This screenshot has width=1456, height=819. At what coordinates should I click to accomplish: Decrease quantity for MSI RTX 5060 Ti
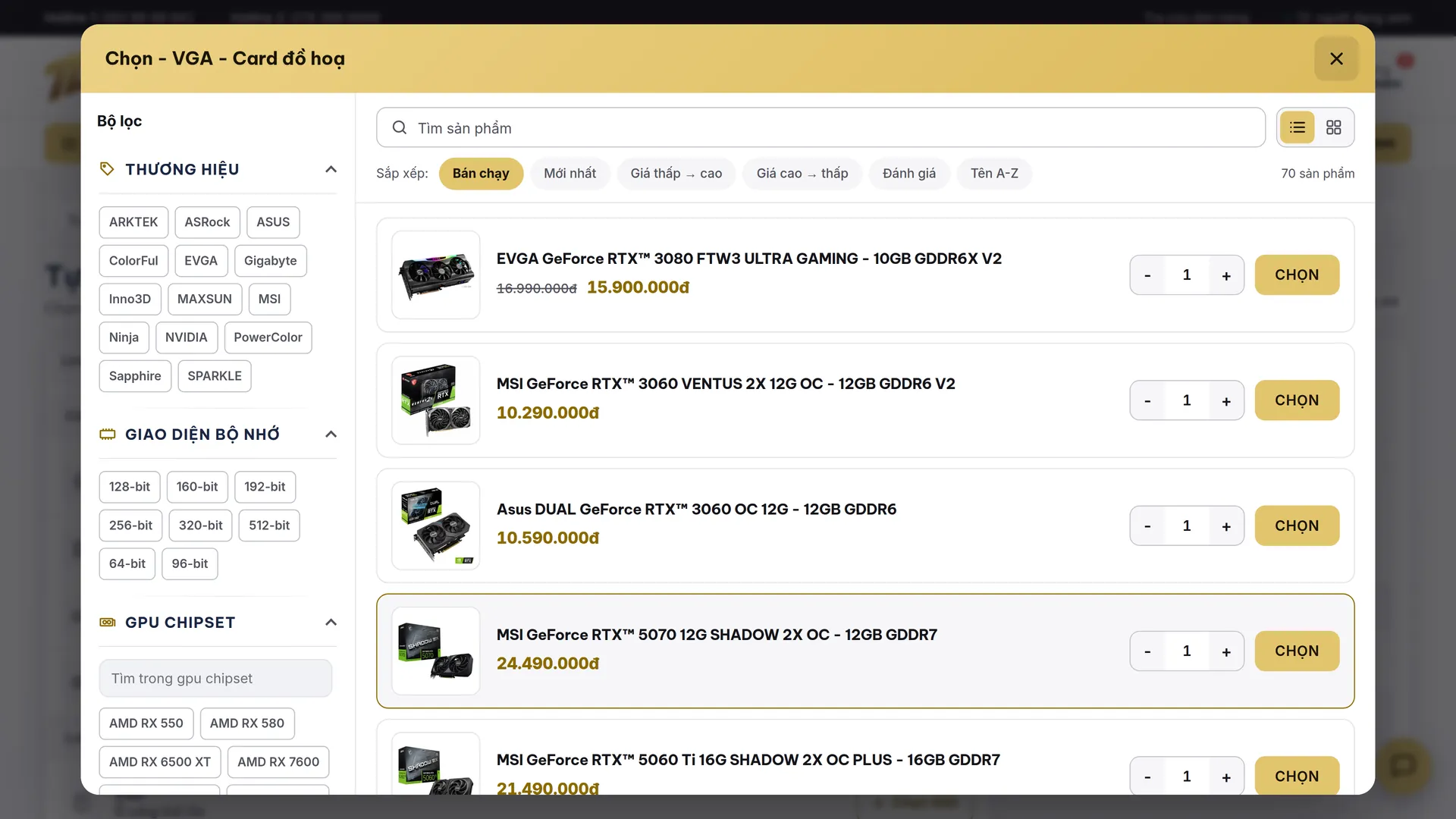[1147, 777]
